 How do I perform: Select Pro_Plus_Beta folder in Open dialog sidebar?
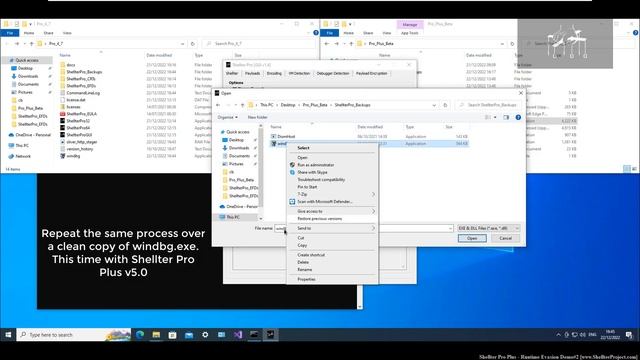[x=241, y=180]
